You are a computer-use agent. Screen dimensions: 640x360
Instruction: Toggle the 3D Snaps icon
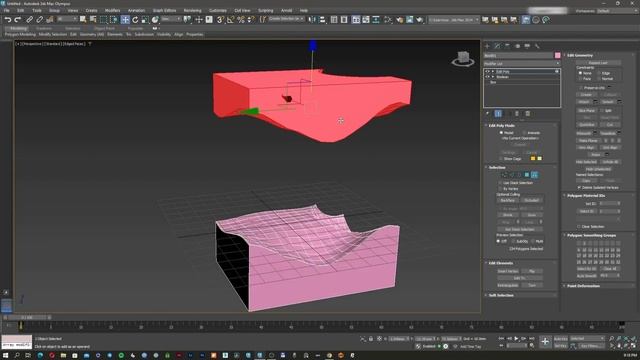point(220,20)
